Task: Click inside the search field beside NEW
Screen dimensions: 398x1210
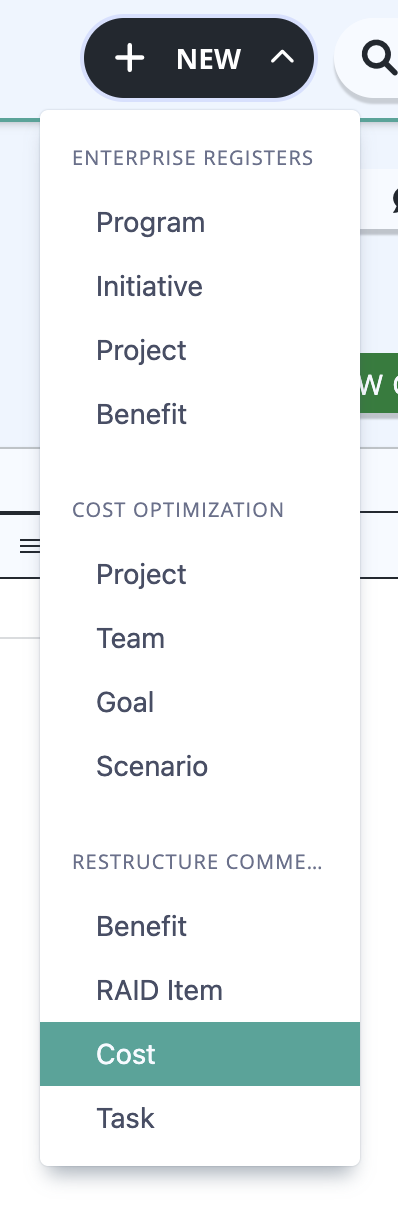Action: click(x=366, y=59)
